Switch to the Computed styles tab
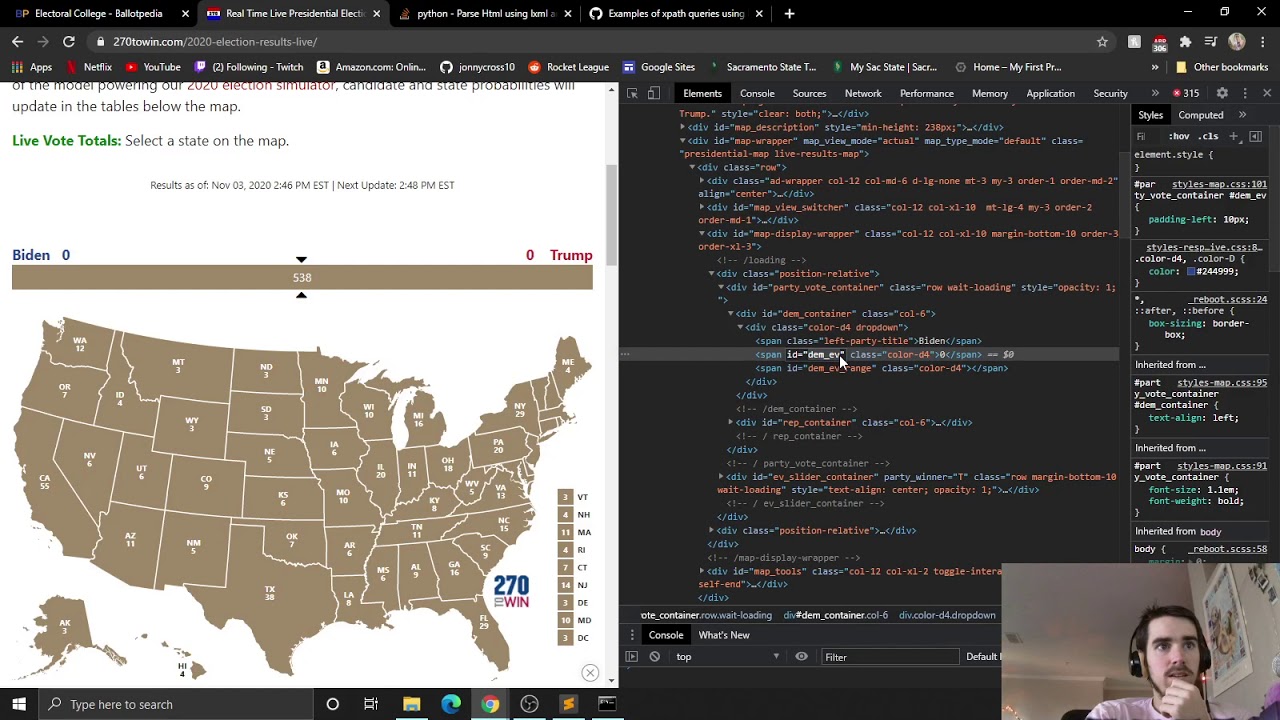 pos(1200,115)
